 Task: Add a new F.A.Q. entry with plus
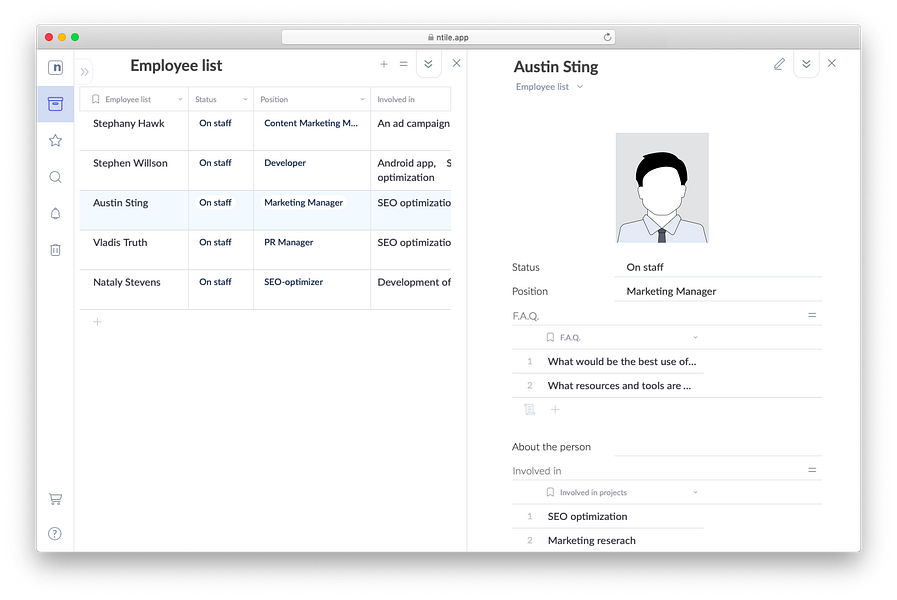555,410
